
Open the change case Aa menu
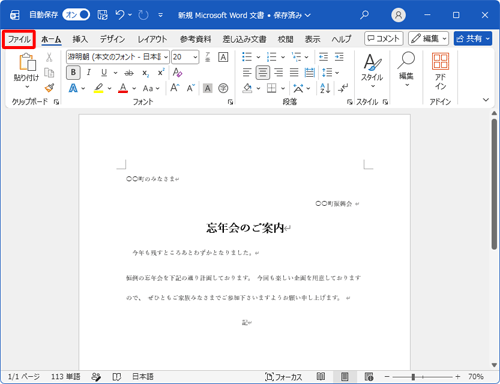(151, 88)
